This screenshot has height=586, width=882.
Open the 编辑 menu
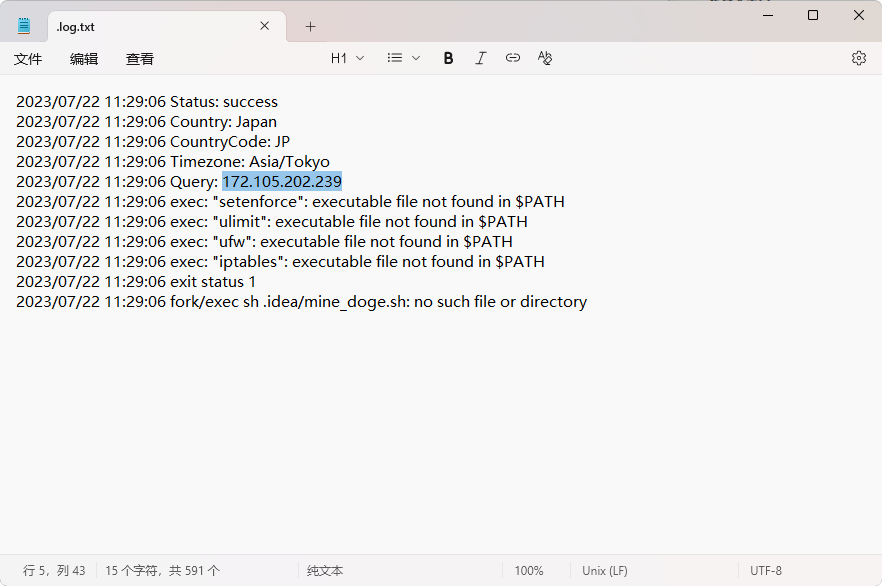pos(84,58)
